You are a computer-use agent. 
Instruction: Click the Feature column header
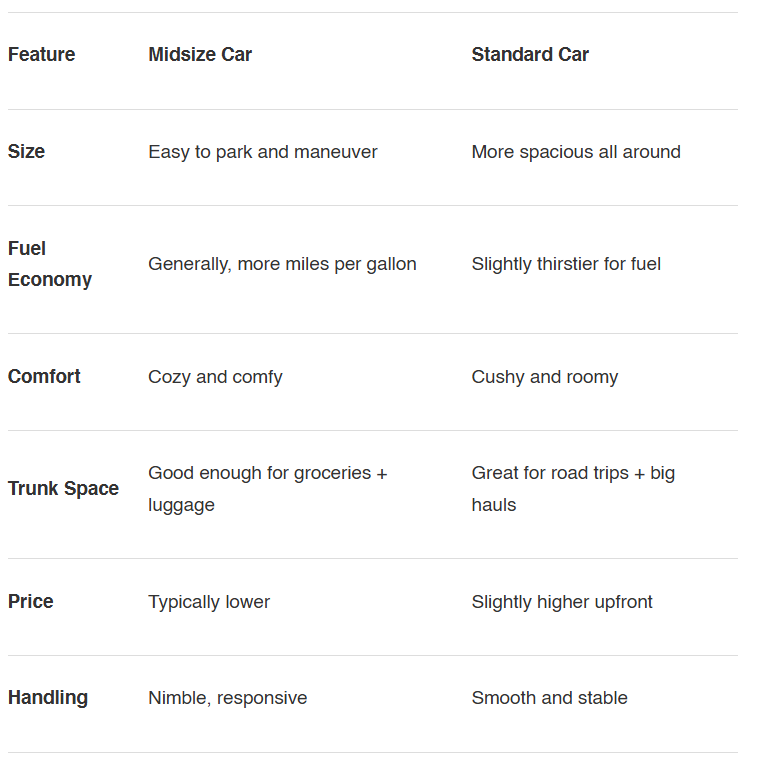(x=41, y=55)
